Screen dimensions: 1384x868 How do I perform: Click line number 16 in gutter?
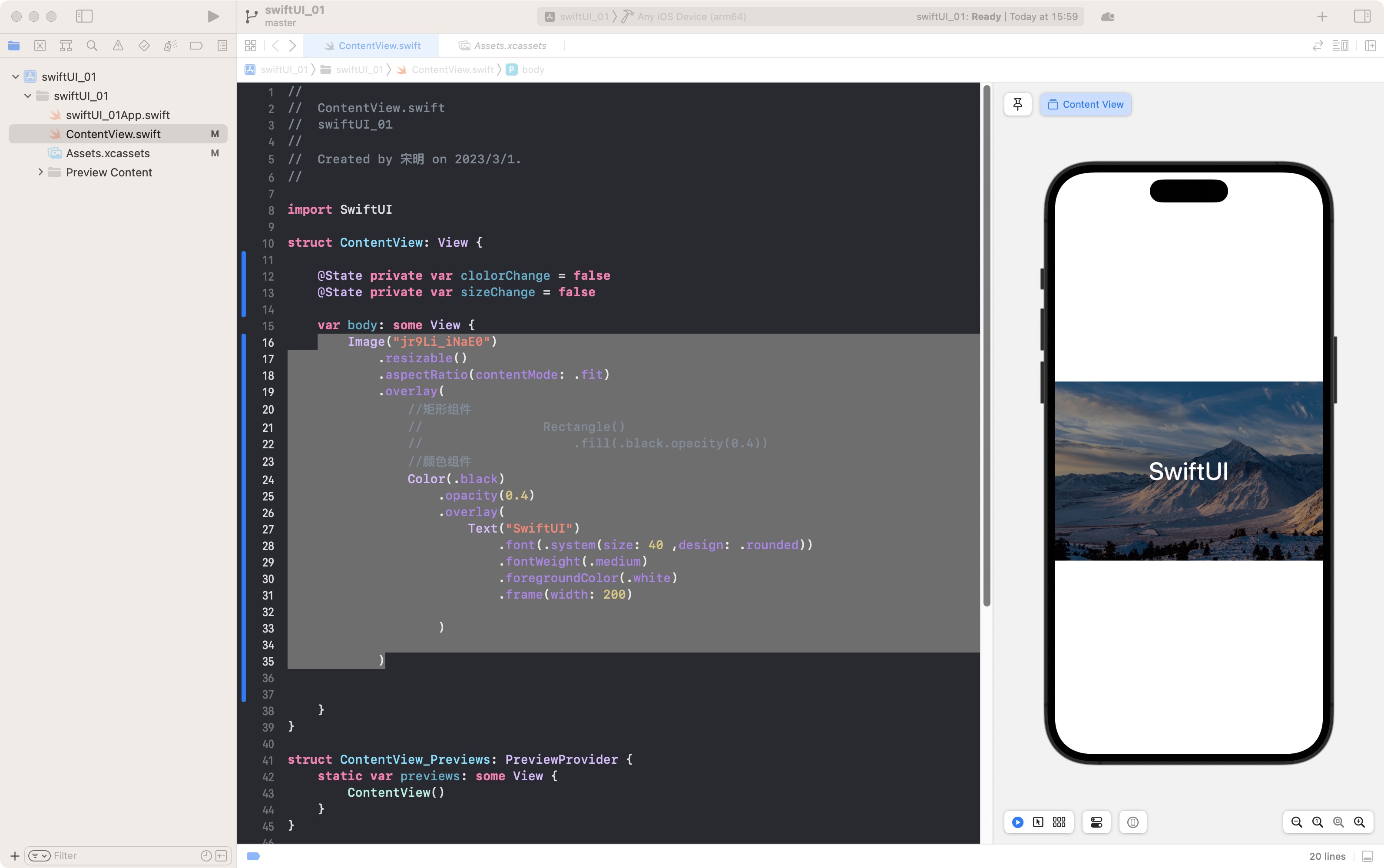[x=268, y=343]
